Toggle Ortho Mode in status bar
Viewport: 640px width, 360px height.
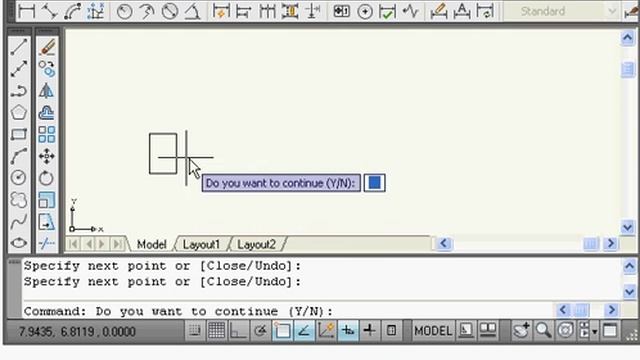[x=238, y=331]
